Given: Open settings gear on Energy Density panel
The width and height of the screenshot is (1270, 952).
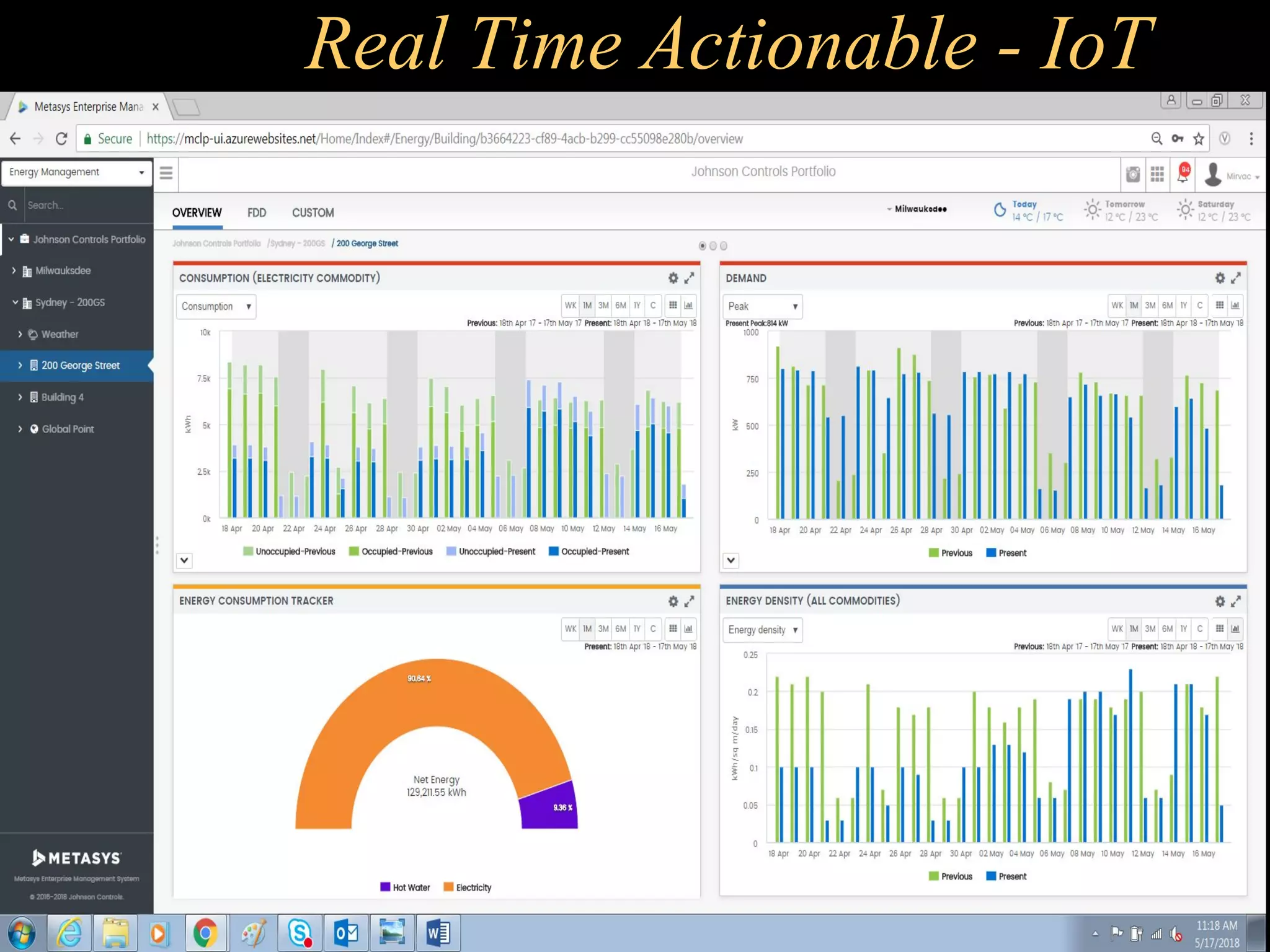Looking at the screenshot, I should click(1220, 601).
